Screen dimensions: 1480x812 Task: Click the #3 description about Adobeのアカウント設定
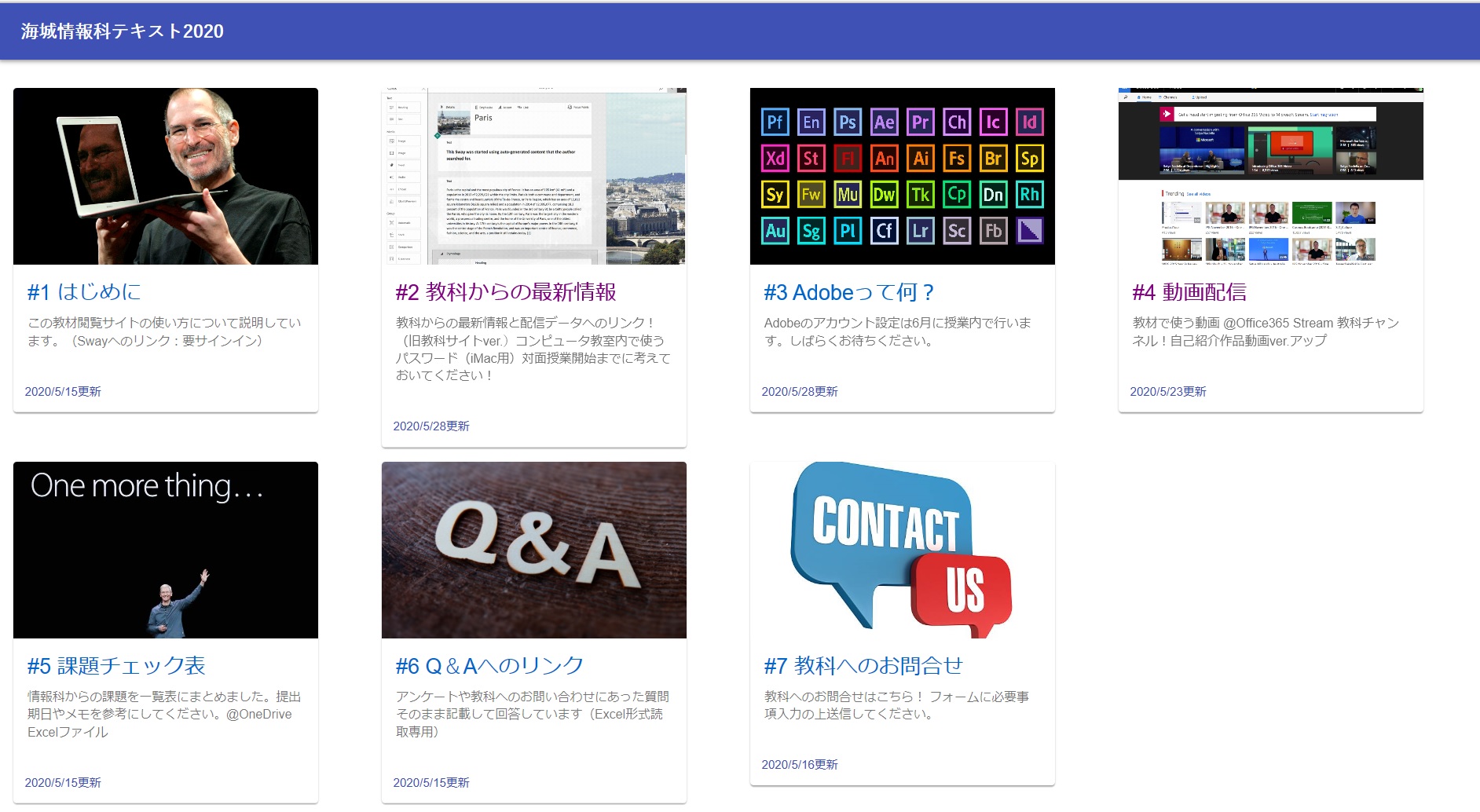898,331
